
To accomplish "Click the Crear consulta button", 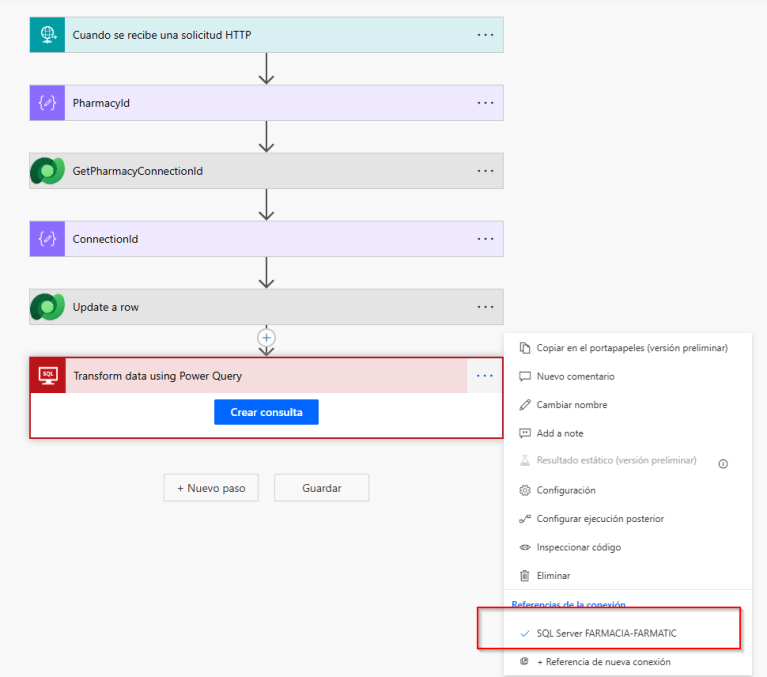I will (266, 412).
